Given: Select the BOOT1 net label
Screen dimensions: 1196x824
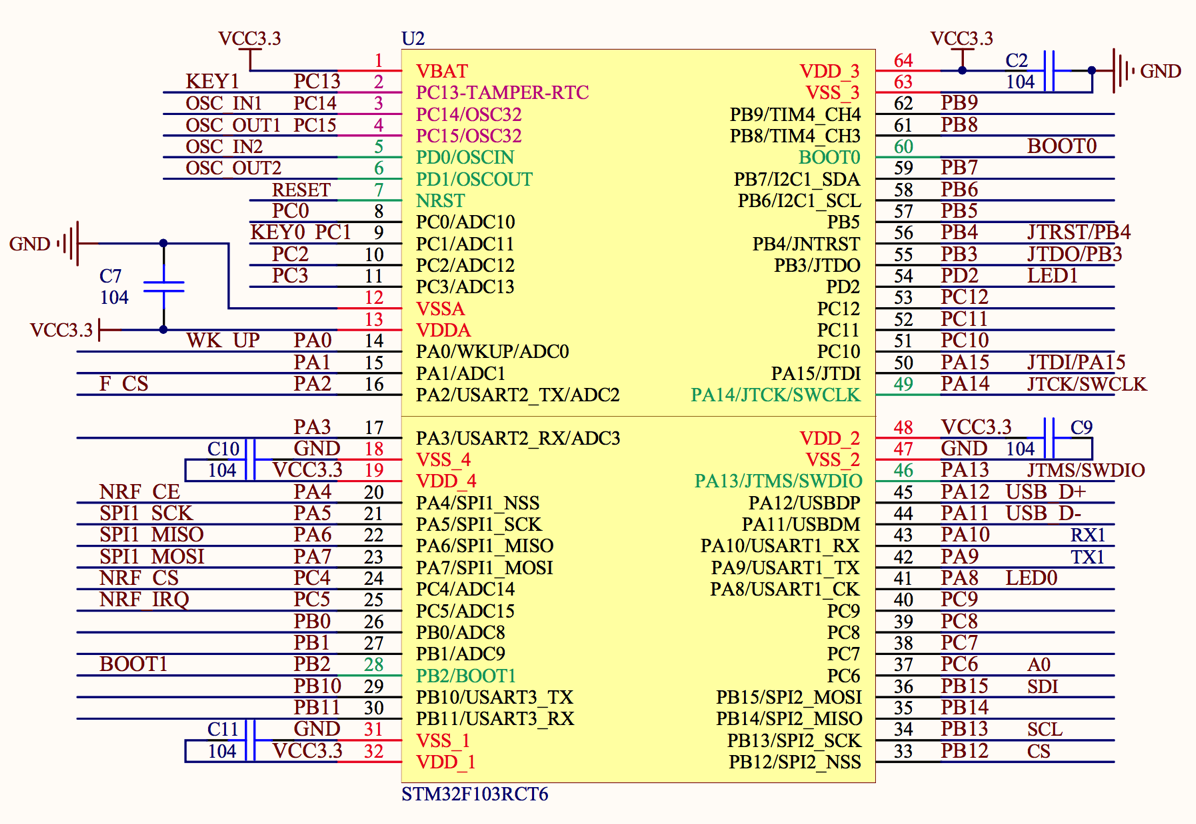Looking at the screenshot, I should [x=133, y=664].
